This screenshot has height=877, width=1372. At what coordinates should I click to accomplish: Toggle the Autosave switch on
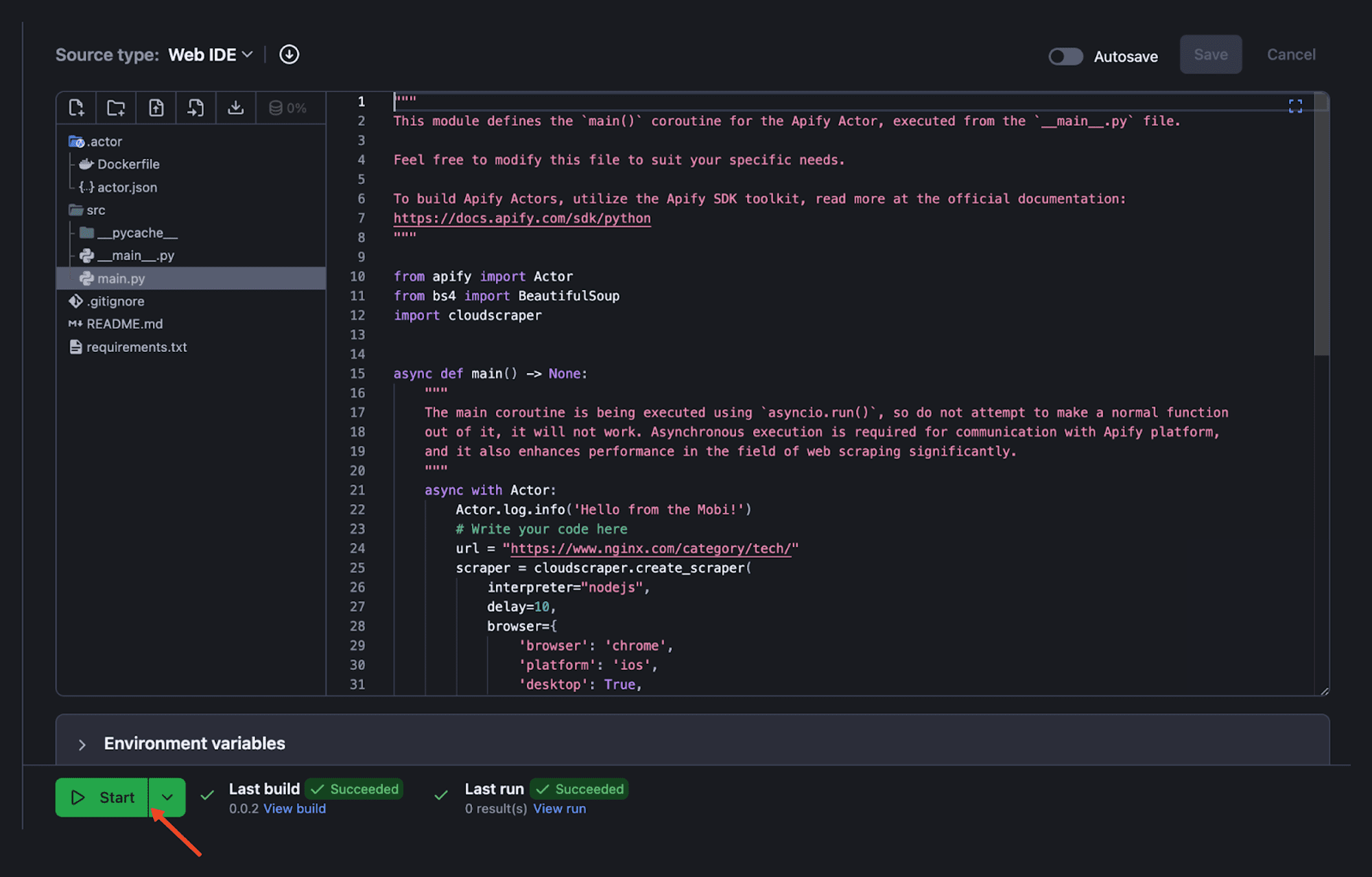pyautogui.click(x=1064, y=54)
